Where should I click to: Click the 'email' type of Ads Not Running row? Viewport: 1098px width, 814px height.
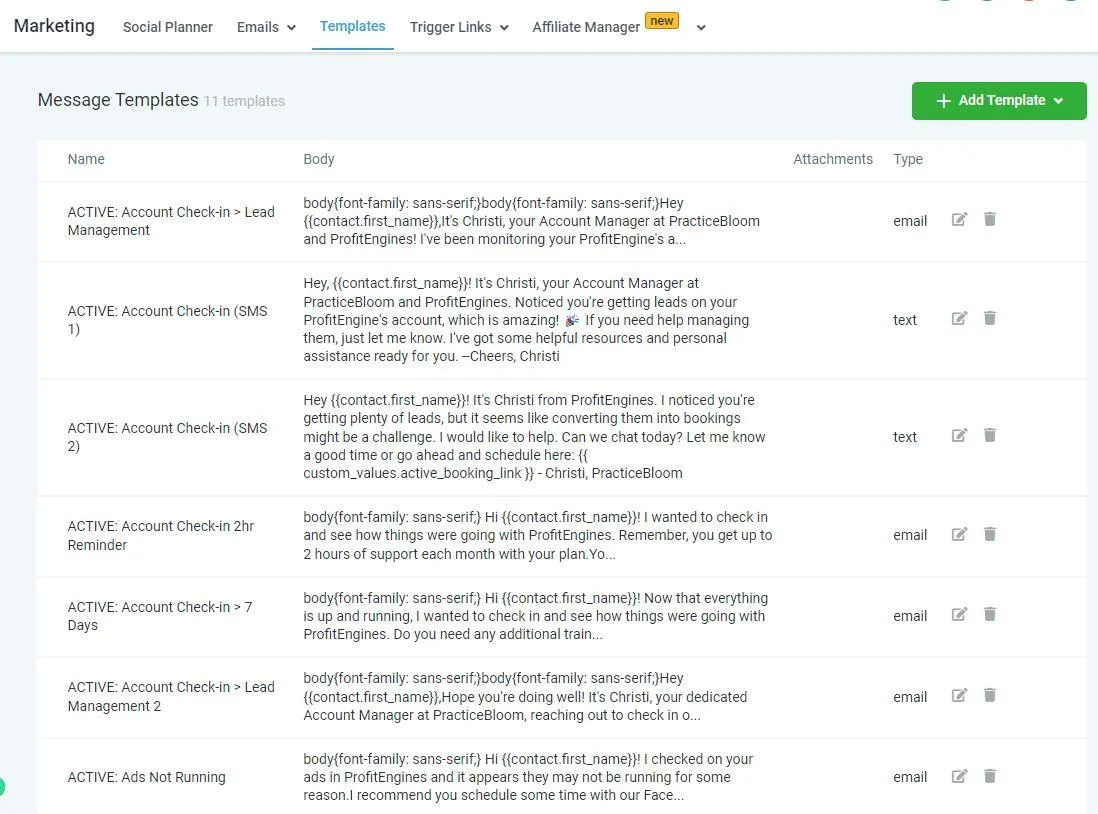click(910, 777)
